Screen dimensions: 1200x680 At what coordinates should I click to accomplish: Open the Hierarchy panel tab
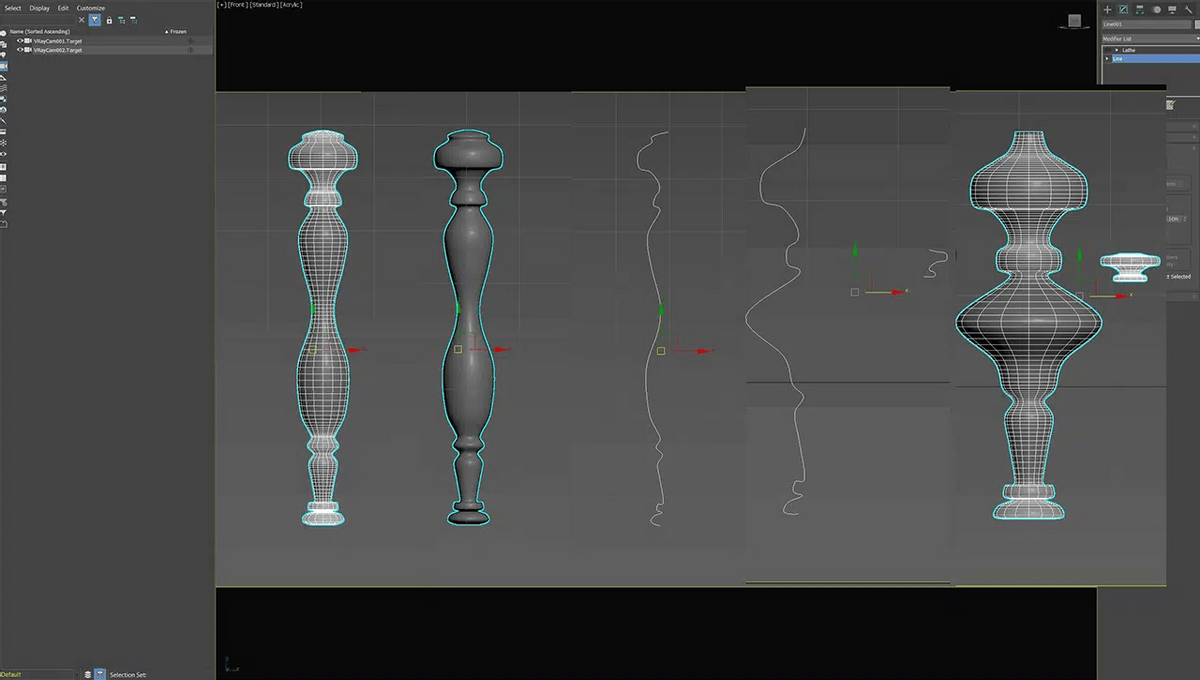[x=1139, y=9]
